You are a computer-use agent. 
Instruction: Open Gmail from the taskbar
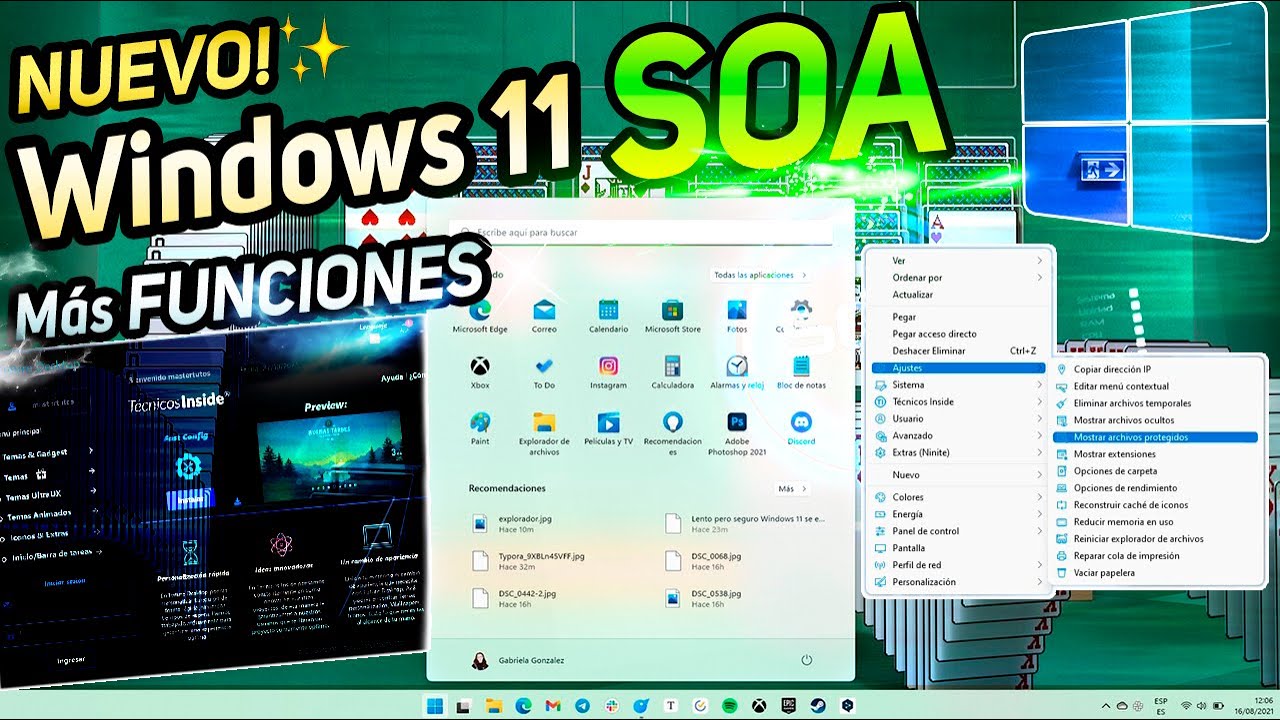point(553,706)
